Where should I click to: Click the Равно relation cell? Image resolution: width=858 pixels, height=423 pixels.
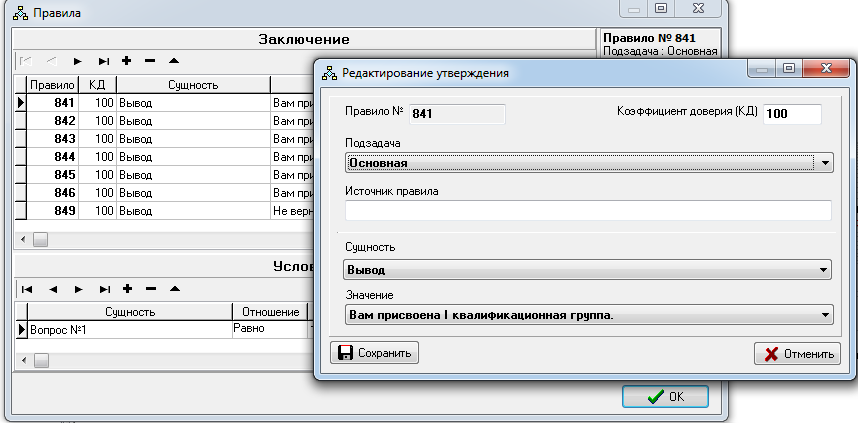point(270,329)
